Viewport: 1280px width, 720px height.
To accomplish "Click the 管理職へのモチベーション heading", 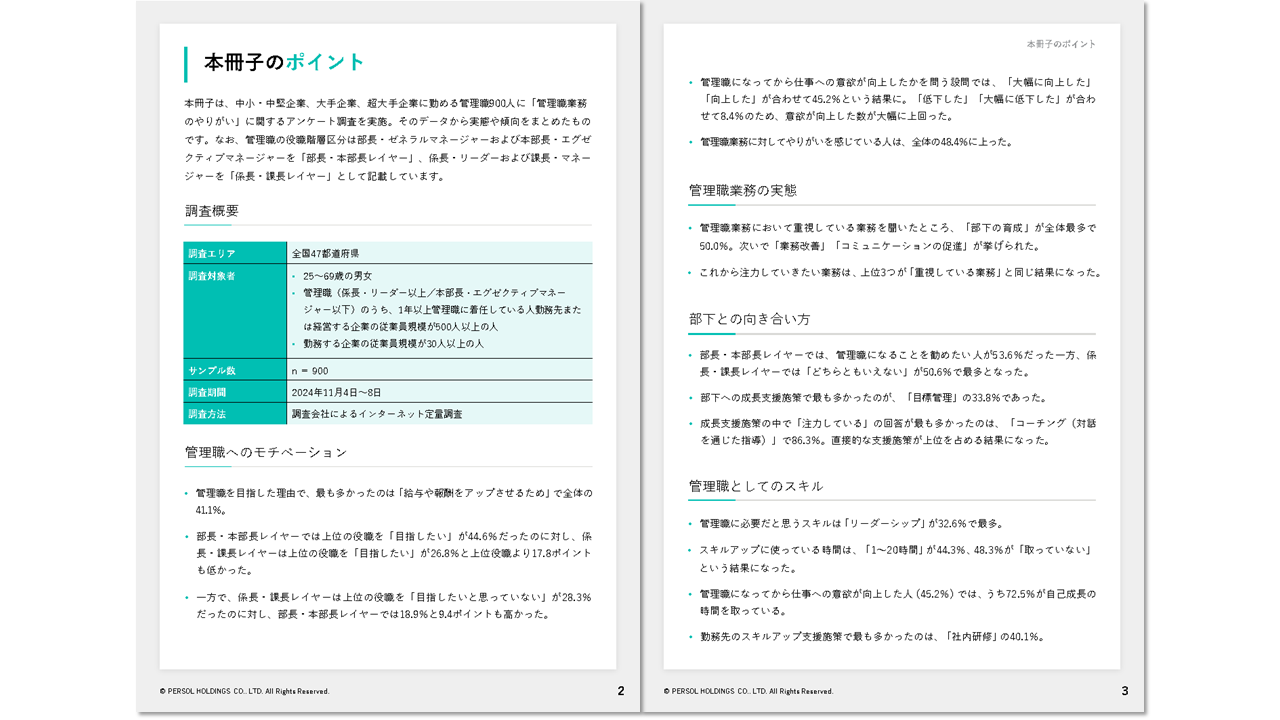I will click(266, 453).
